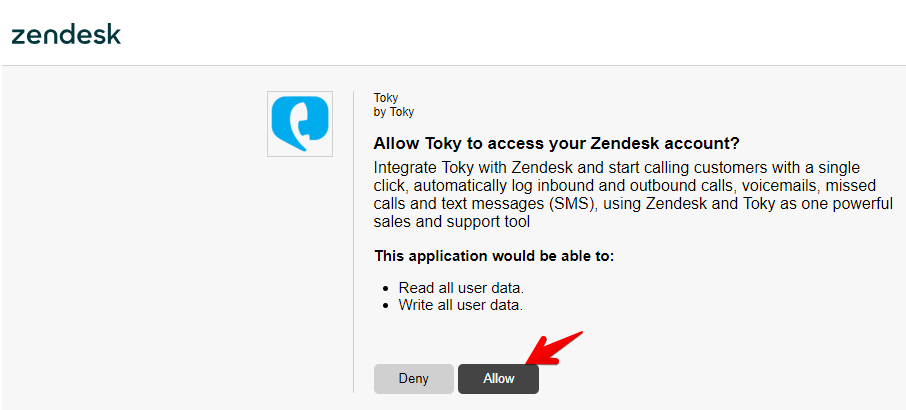Select the "Read all user data." permission item
This screenshot has width=906, height=410.
461,288
